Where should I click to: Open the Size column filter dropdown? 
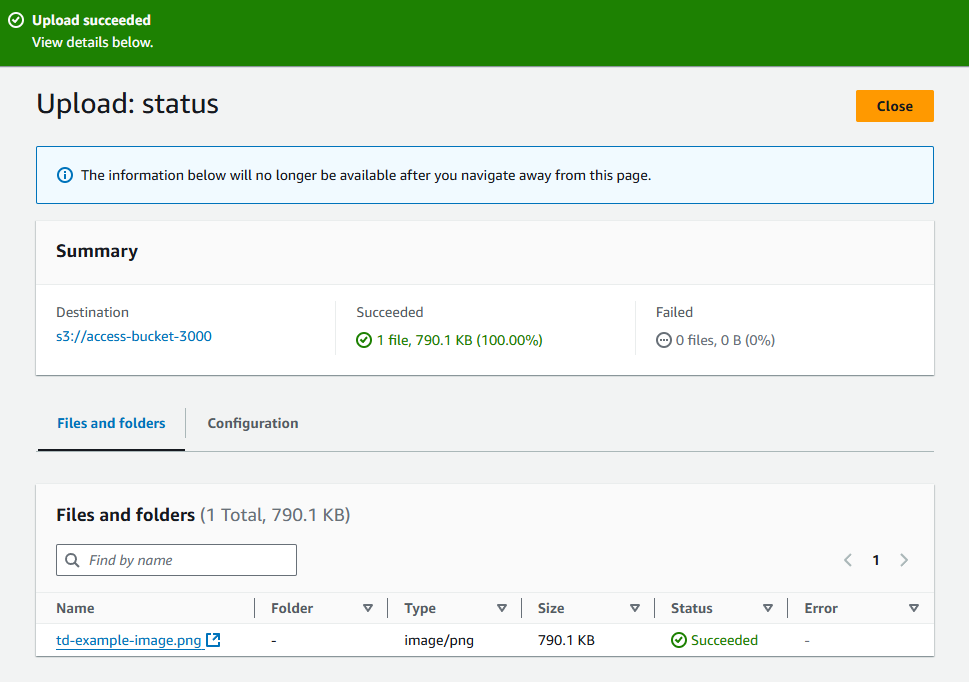coord(635,607)
